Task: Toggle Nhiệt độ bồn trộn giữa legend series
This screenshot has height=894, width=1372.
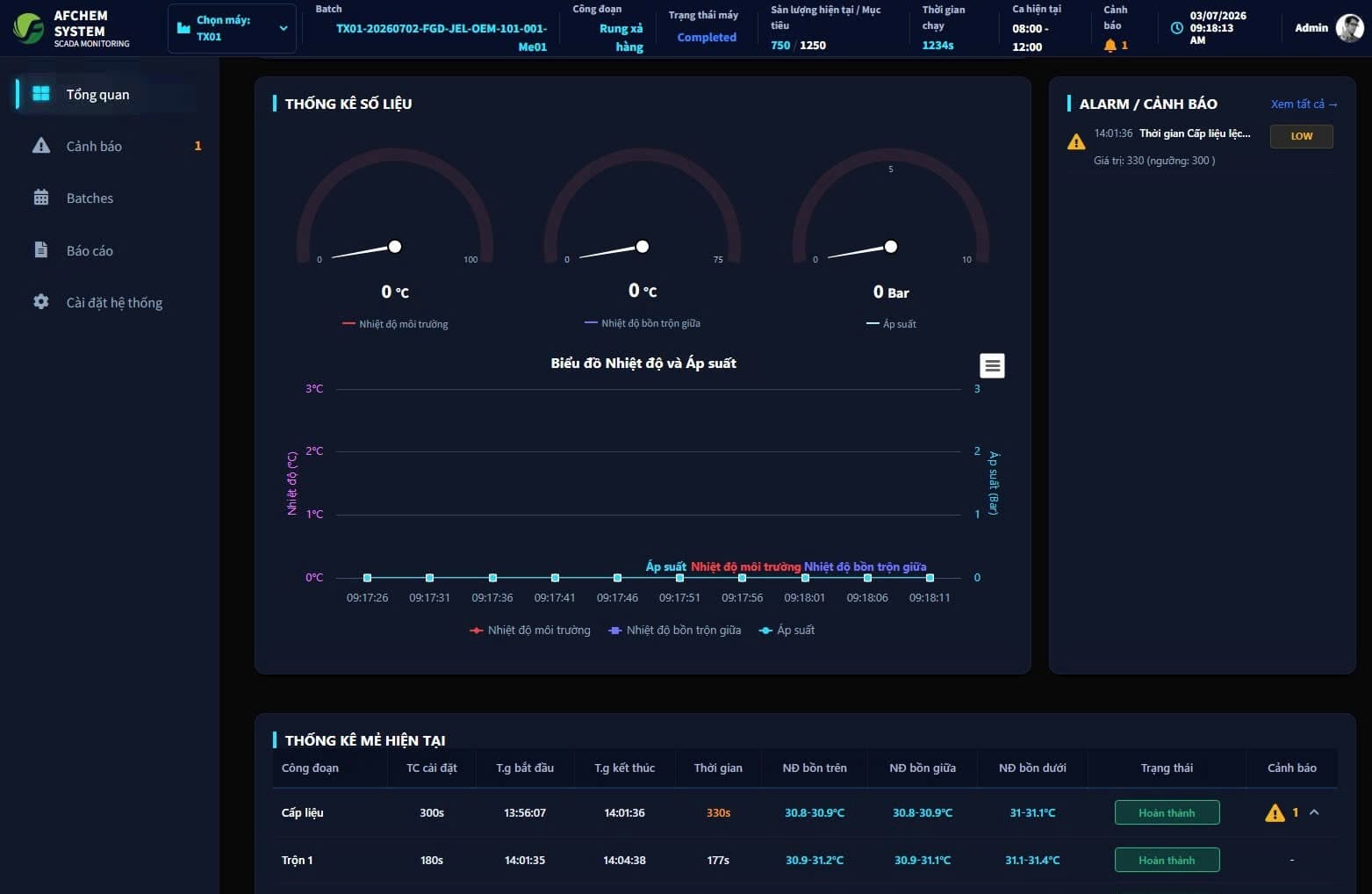Action: (x=675, y=631)
